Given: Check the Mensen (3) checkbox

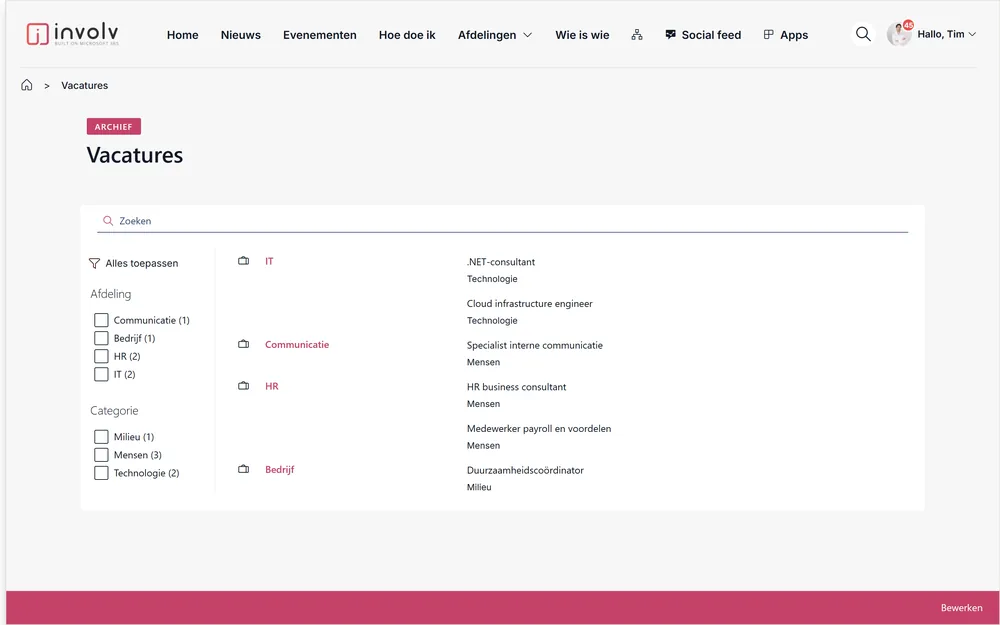Looking at the screenshot, I should [x=101, y=455].
